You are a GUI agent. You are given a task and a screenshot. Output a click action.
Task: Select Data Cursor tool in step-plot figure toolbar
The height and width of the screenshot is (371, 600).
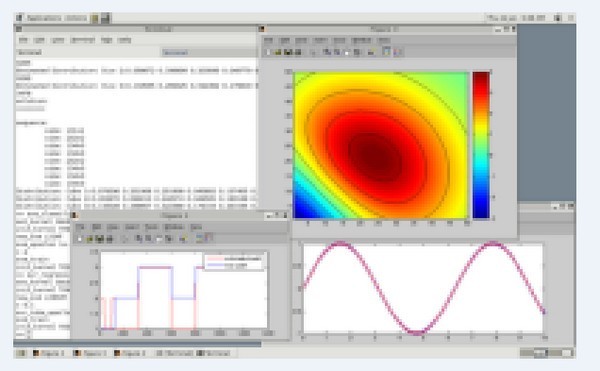183,239
